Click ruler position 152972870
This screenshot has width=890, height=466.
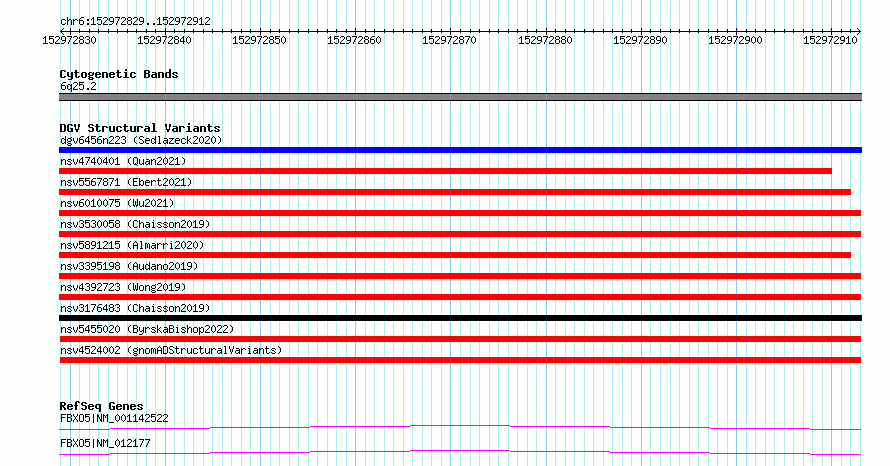click(x=449, y=40)
